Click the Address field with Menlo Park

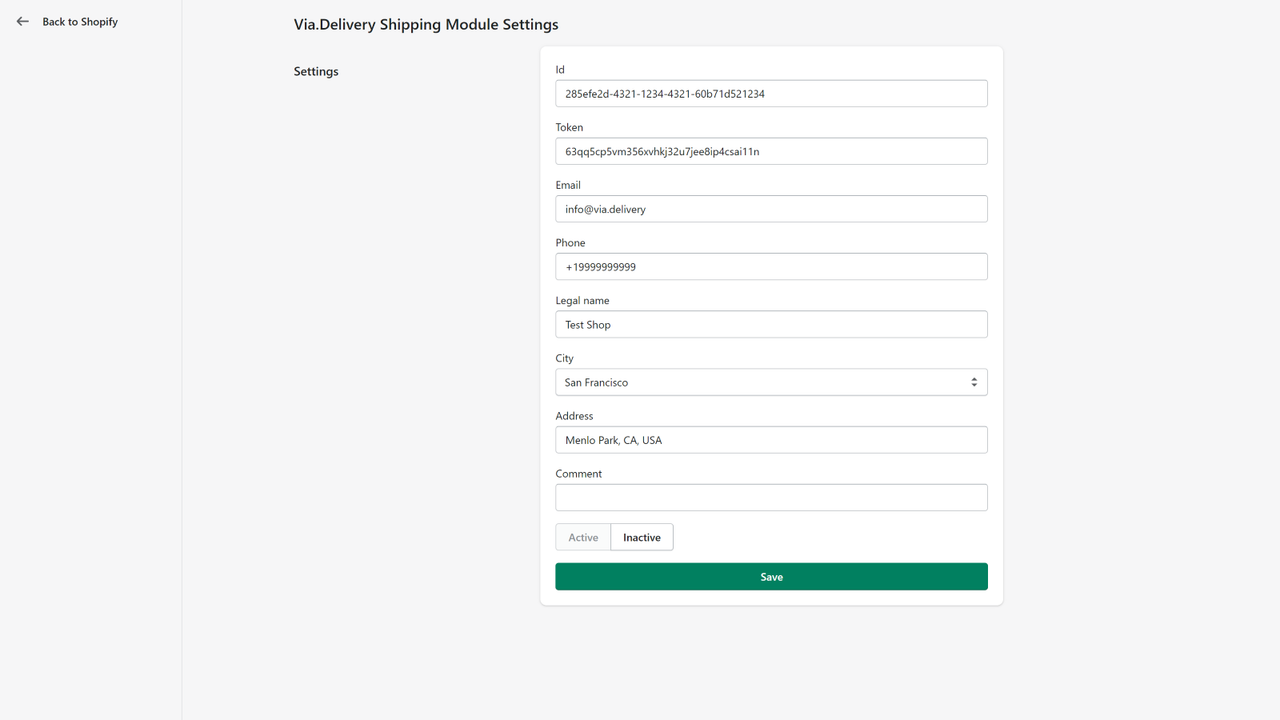pos(771,440)
